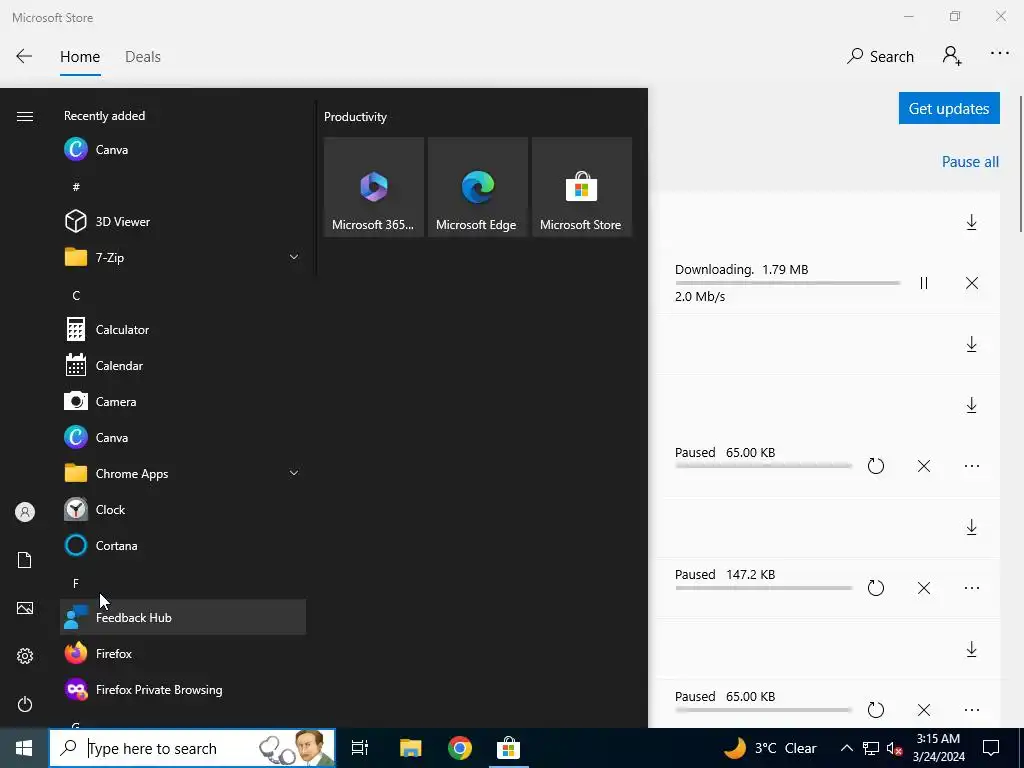
Task: Open Feedback Hub
Action: pos(183,617)
